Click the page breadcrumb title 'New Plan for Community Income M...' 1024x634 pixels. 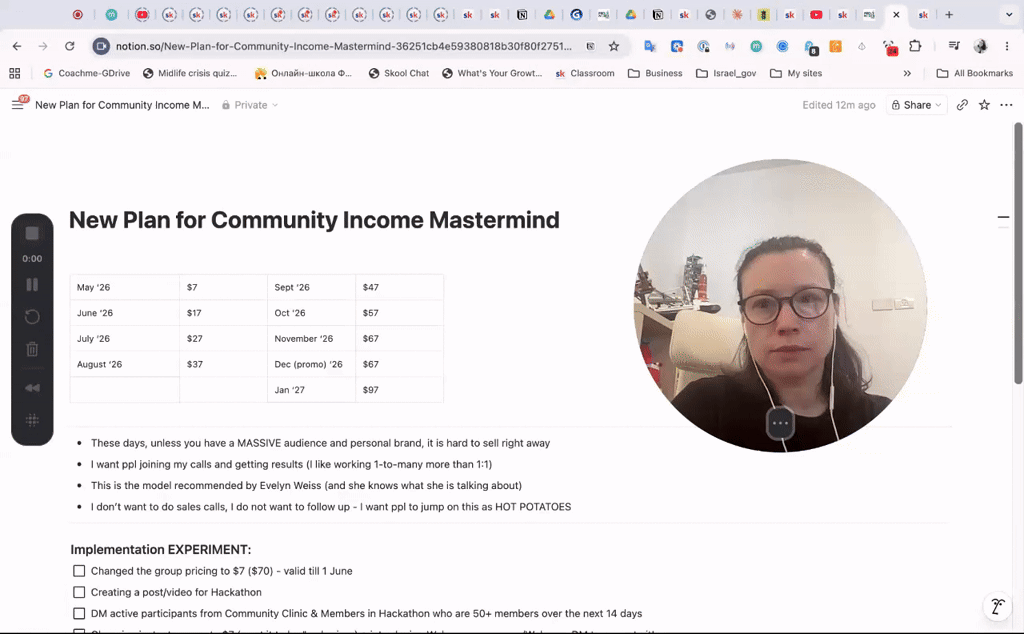pyautogui.click(x=122, y=104)
